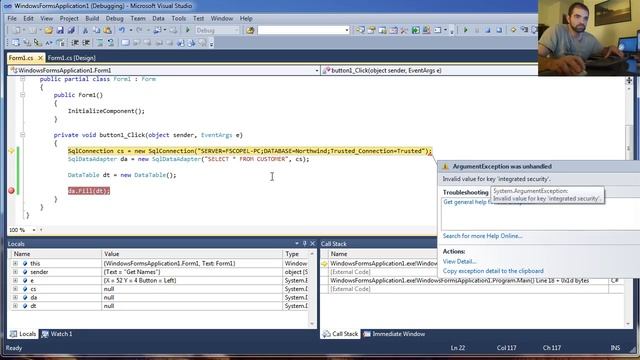The image size is (640, 360).
Task: Open the Tools menu
Action: point(178,18)
